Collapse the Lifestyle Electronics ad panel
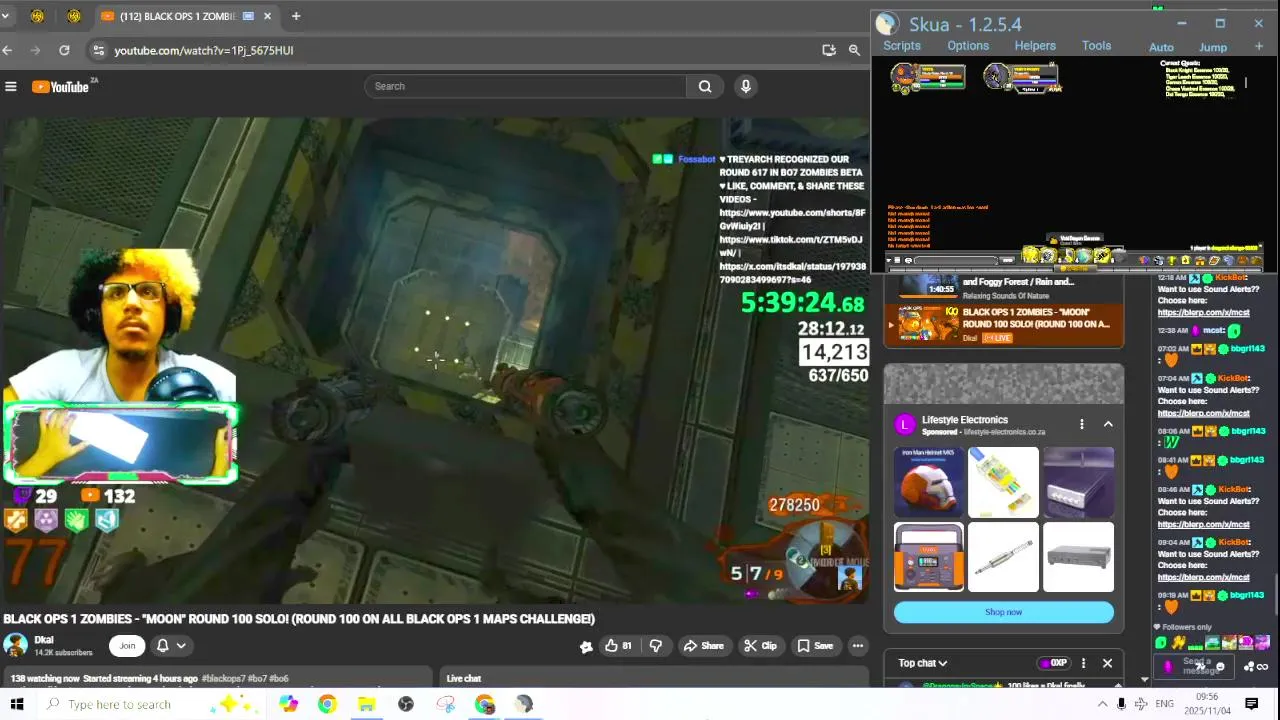Viewport: 1280px width, 720px height. coord(1108,424)
